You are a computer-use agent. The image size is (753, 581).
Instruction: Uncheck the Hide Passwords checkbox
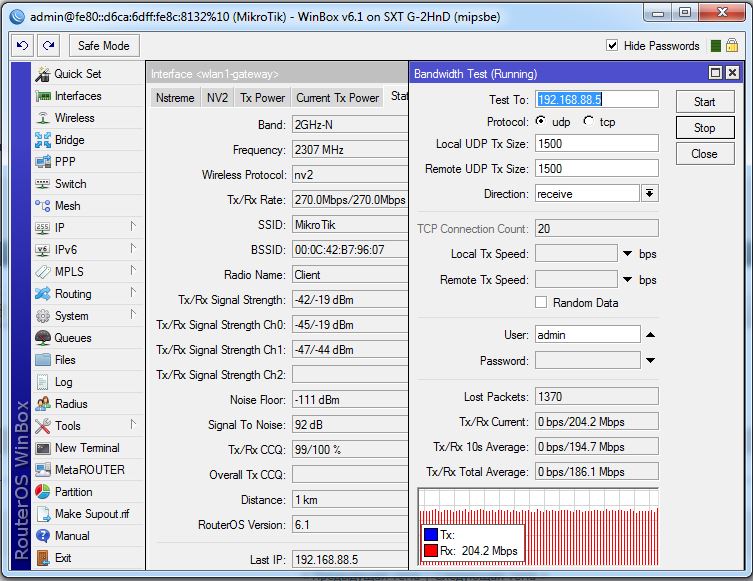click(612, 46)
